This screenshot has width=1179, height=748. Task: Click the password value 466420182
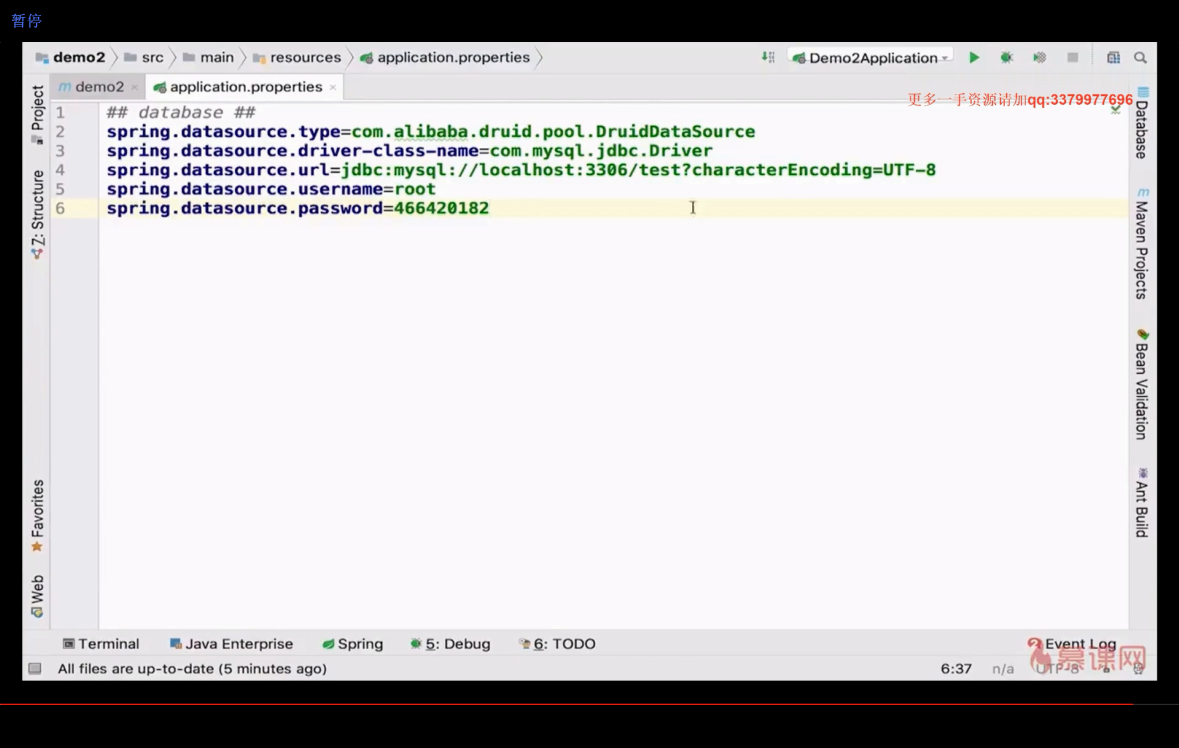click(x=441, y=208)
